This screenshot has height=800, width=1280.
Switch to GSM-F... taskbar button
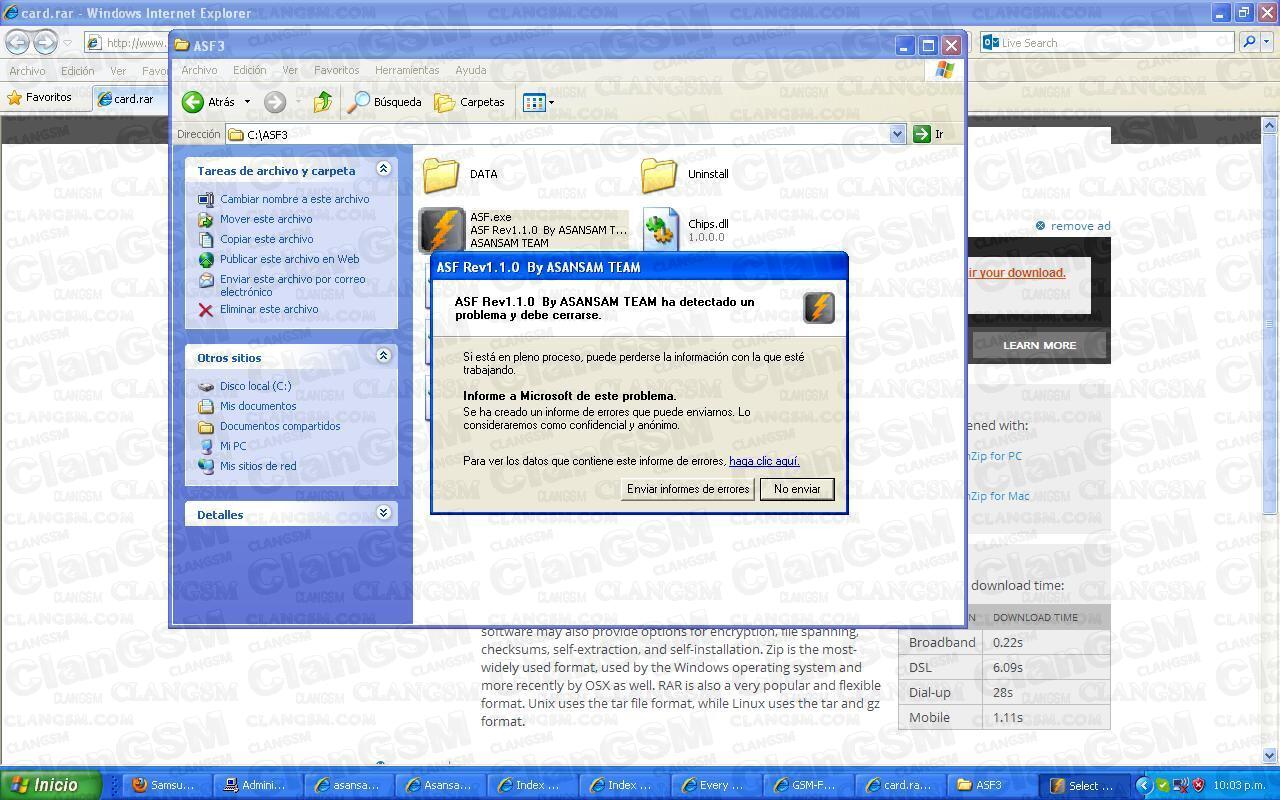[809, 785]
